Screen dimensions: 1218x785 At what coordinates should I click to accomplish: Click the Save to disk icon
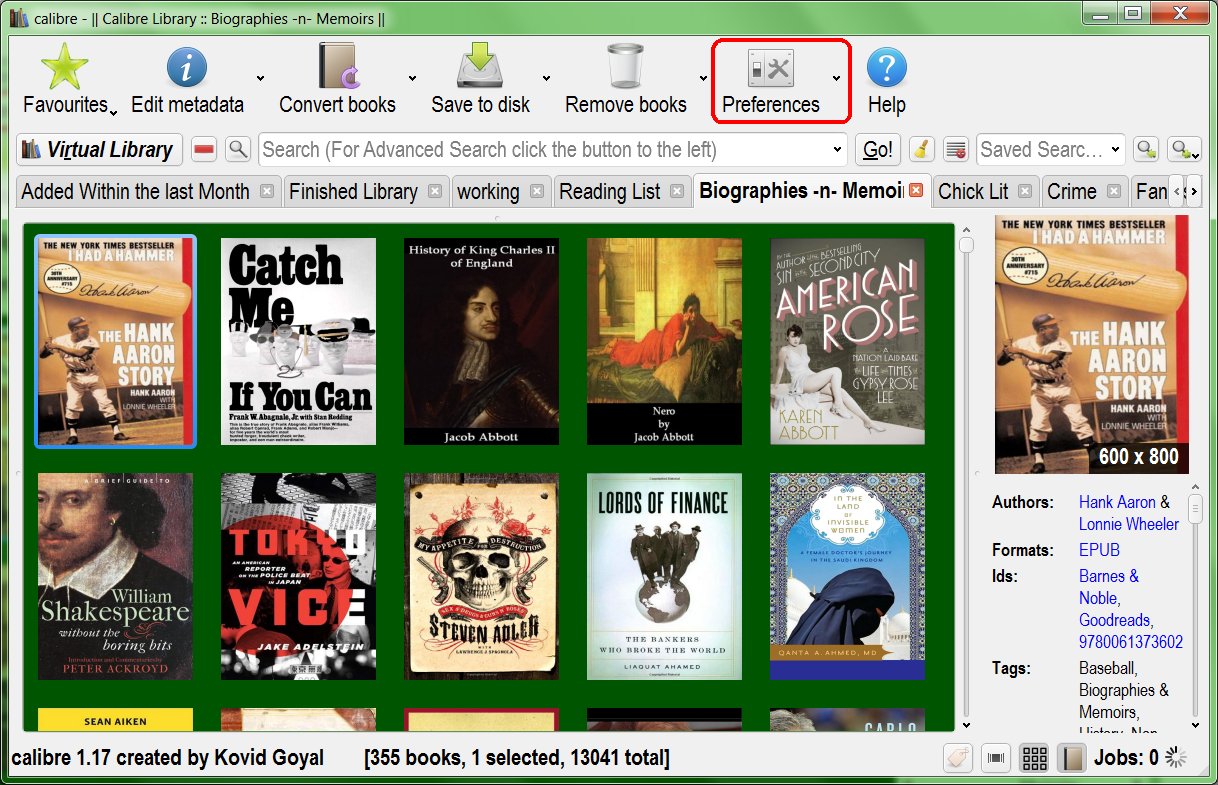point(480,67)
